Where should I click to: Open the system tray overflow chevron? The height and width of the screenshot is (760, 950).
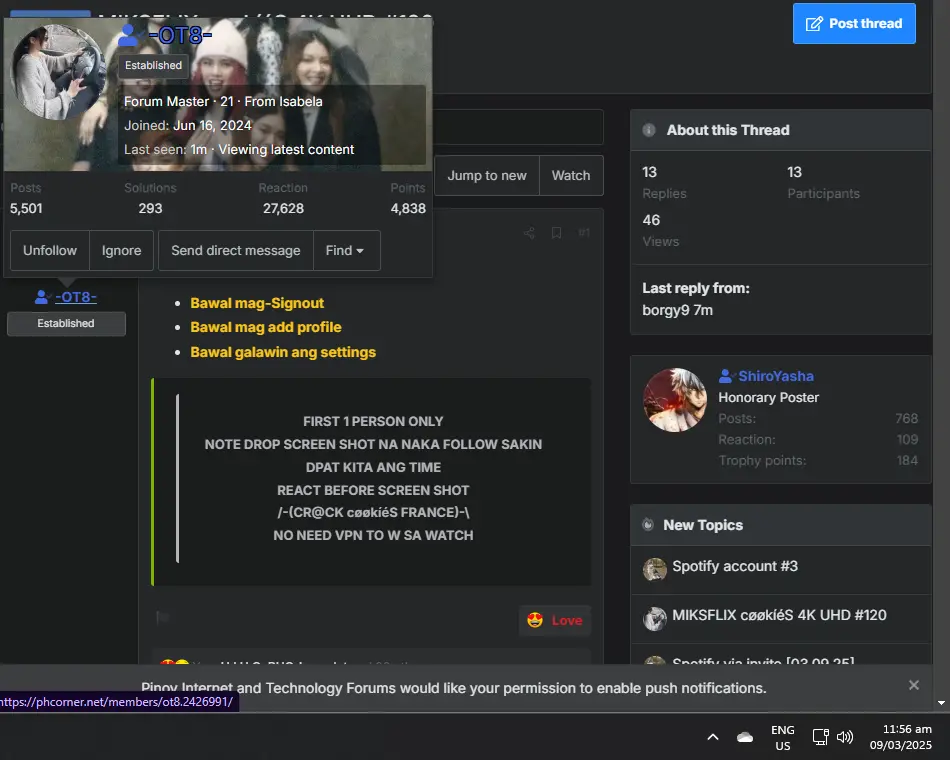coord(713,737)
